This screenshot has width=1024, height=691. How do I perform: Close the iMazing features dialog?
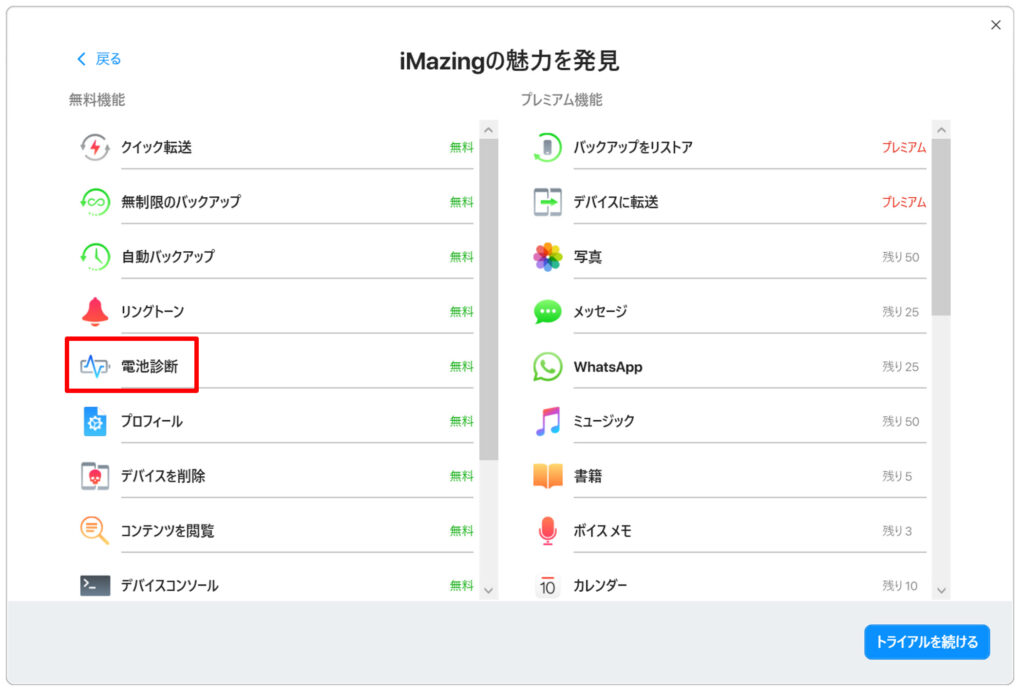pos(995,25)
